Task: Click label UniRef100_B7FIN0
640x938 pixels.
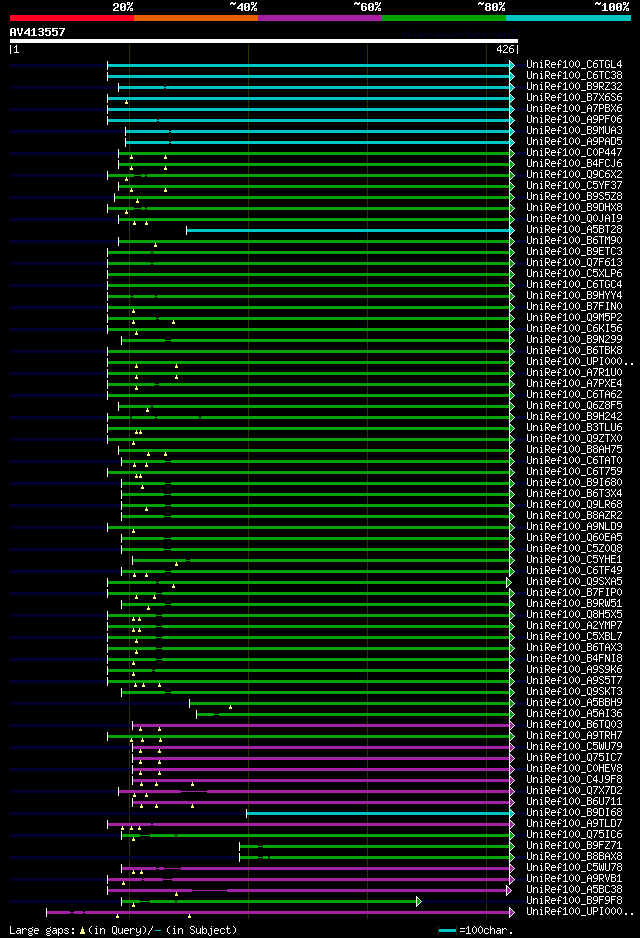Action: [574, 307]
